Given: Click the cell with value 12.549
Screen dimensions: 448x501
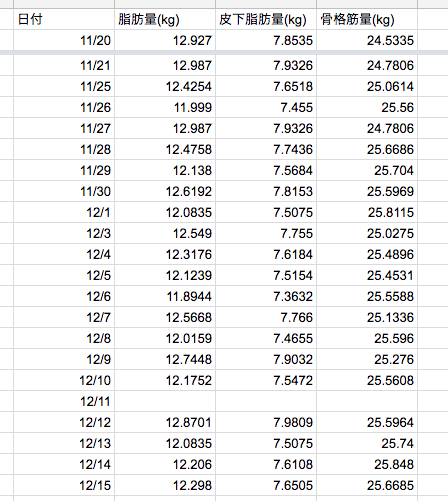Looking at the screenshot, I should pyautogui.click(x=165, y=233).
